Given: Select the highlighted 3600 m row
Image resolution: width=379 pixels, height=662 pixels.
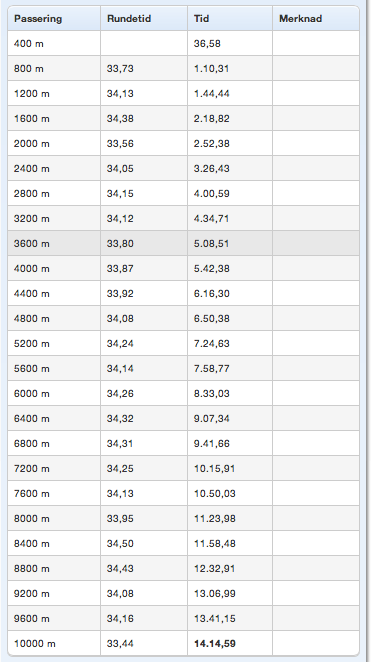Looking at the screenshot, I should tap(183, 244).
